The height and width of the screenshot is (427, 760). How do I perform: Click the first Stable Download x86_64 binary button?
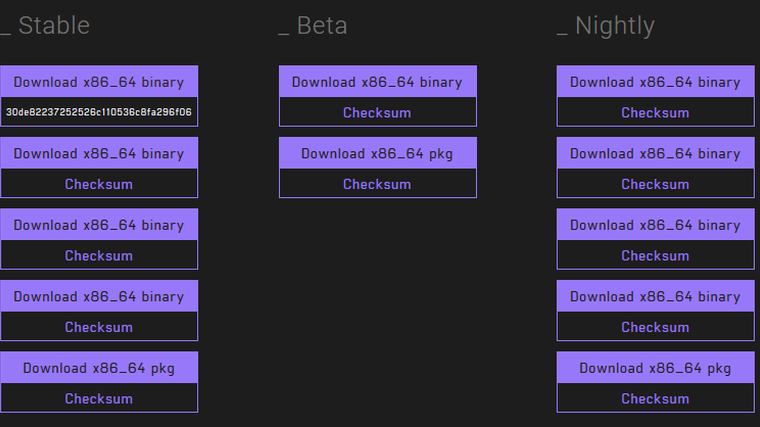tap(99, 82)
